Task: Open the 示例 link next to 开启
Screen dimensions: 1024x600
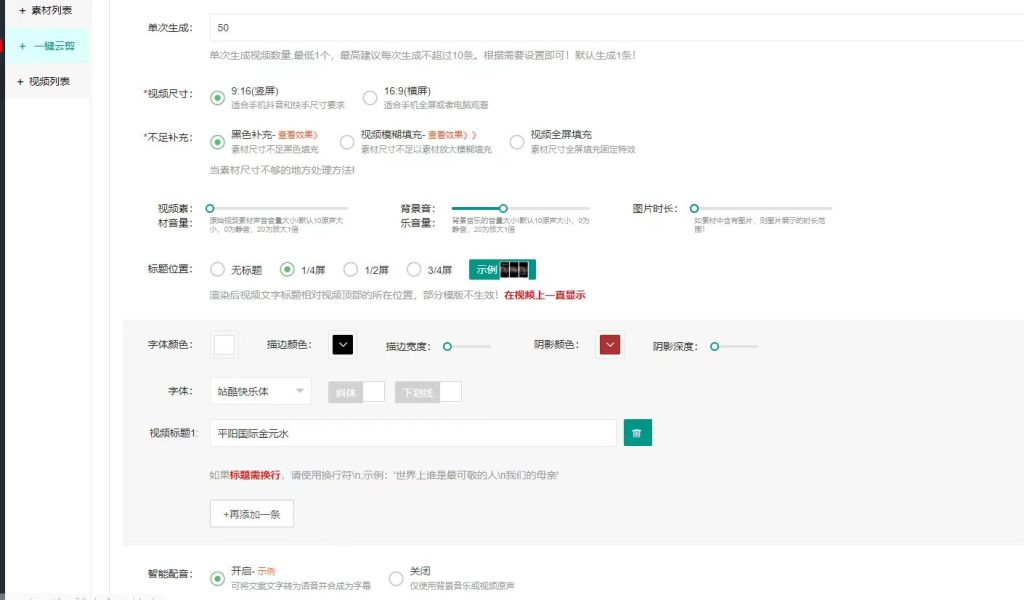Action: coord(266,571)
